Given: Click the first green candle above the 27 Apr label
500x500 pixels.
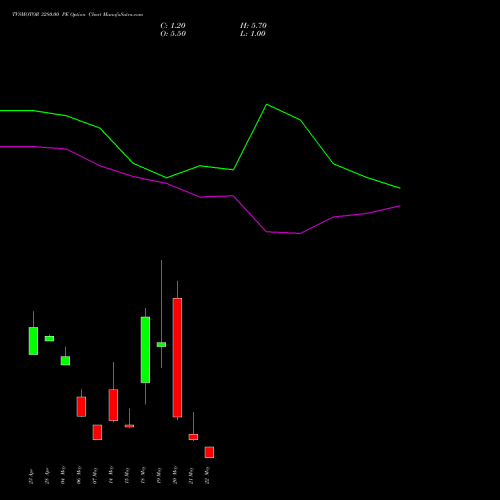Looking at the screenshot, I should (x=33, y=341).
